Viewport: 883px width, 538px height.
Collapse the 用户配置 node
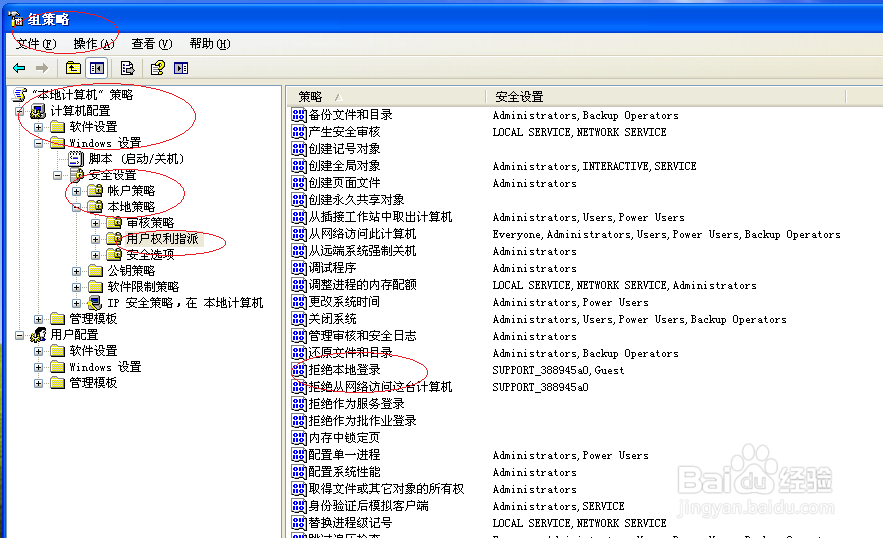[19, 335]
